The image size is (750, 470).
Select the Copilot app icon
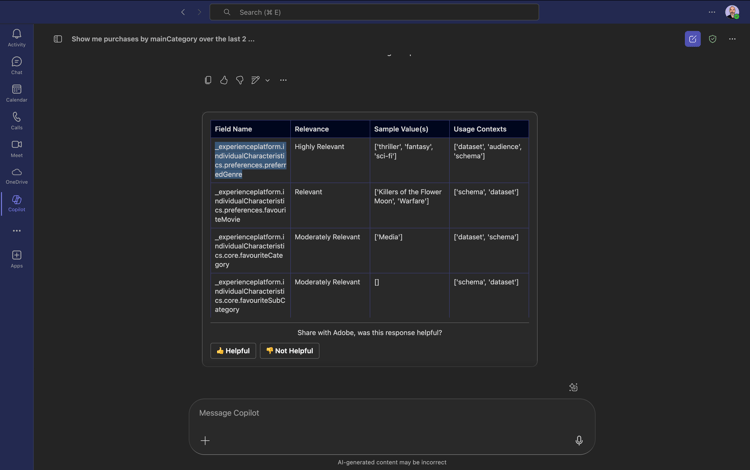16,203
